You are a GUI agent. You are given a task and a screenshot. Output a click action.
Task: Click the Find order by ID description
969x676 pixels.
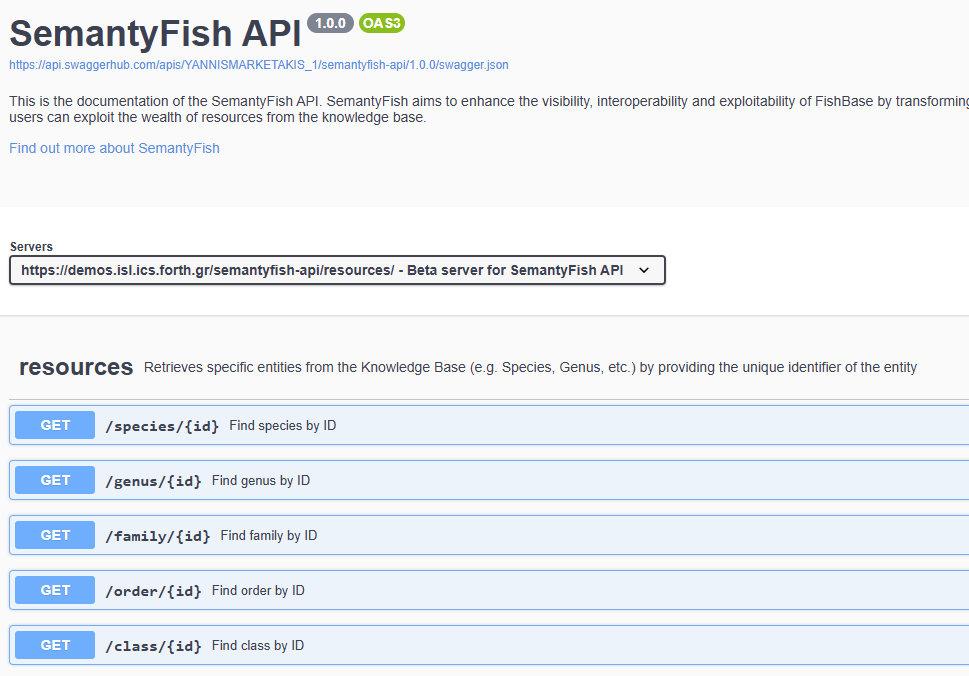[258, 591]
